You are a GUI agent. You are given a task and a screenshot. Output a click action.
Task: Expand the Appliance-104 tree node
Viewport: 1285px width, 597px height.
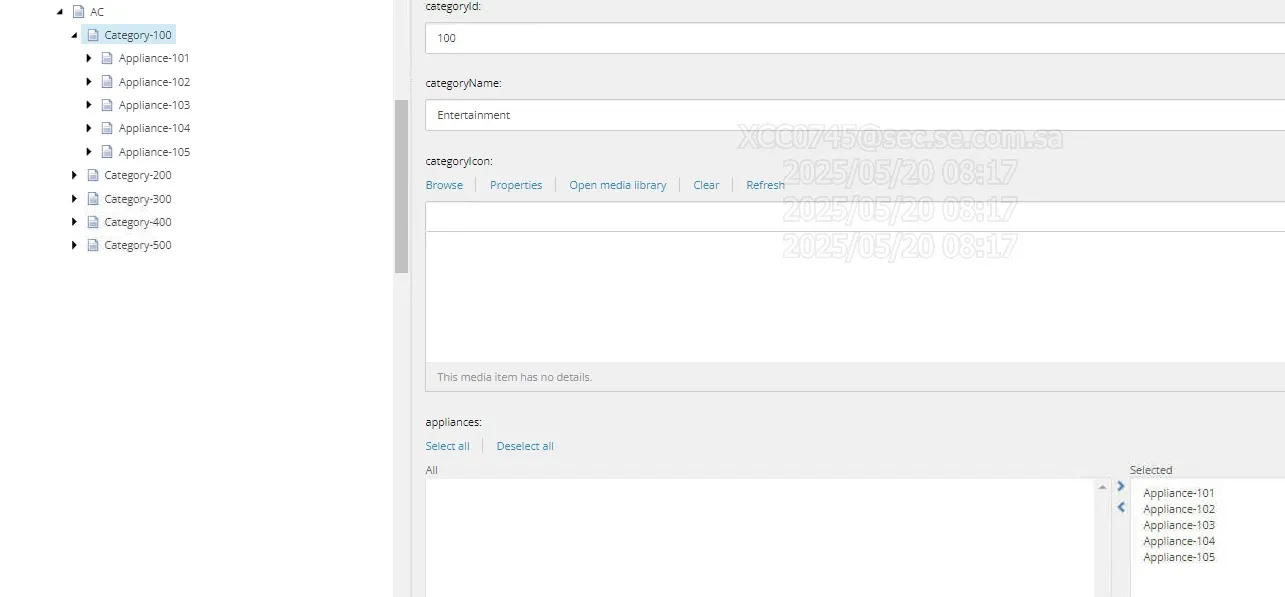pyautogui.click(x=89, y=128)
